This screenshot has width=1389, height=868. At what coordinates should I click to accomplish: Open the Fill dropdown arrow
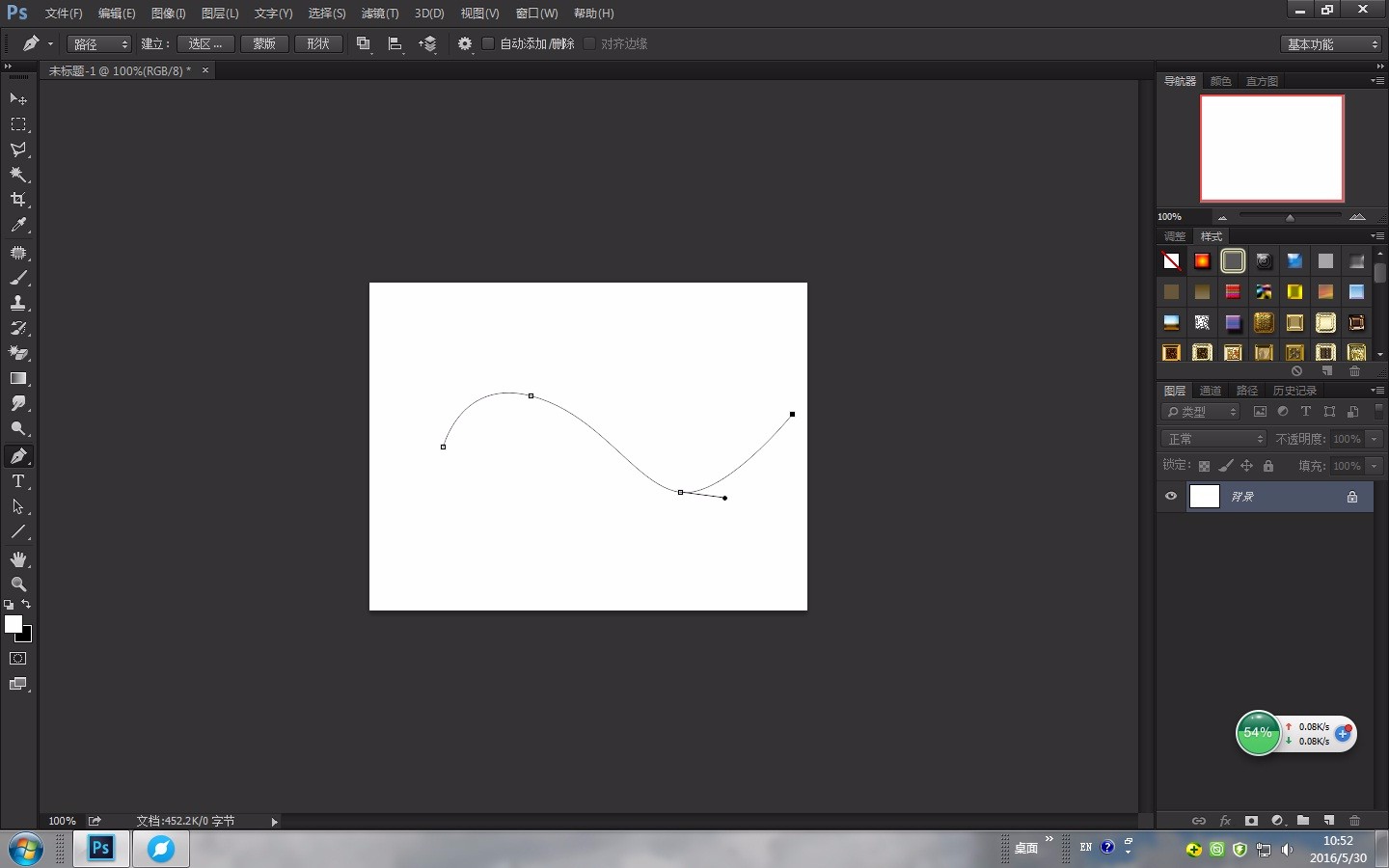1375,466
